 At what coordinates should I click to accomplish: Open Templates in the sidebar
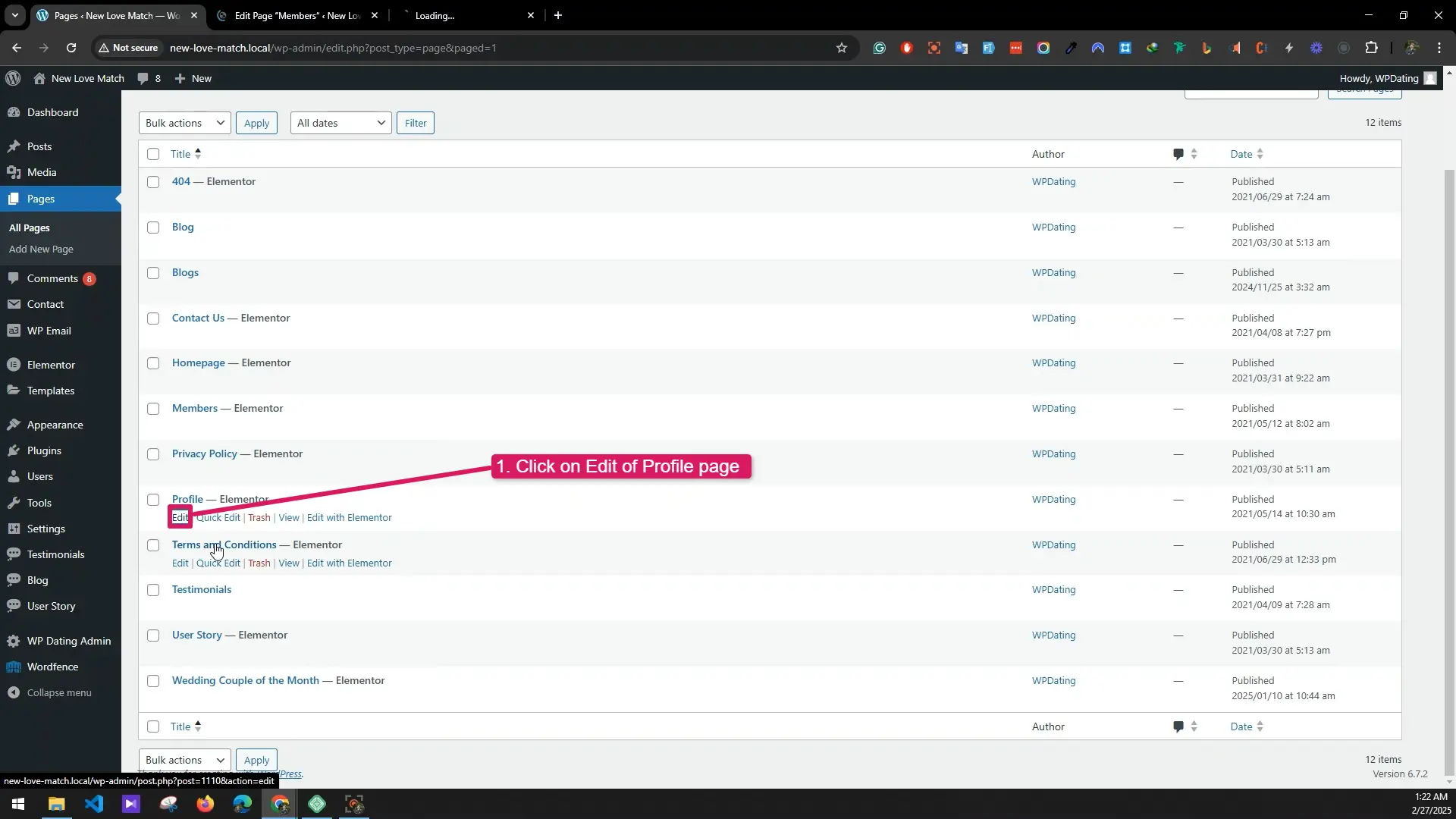(51, 391)
